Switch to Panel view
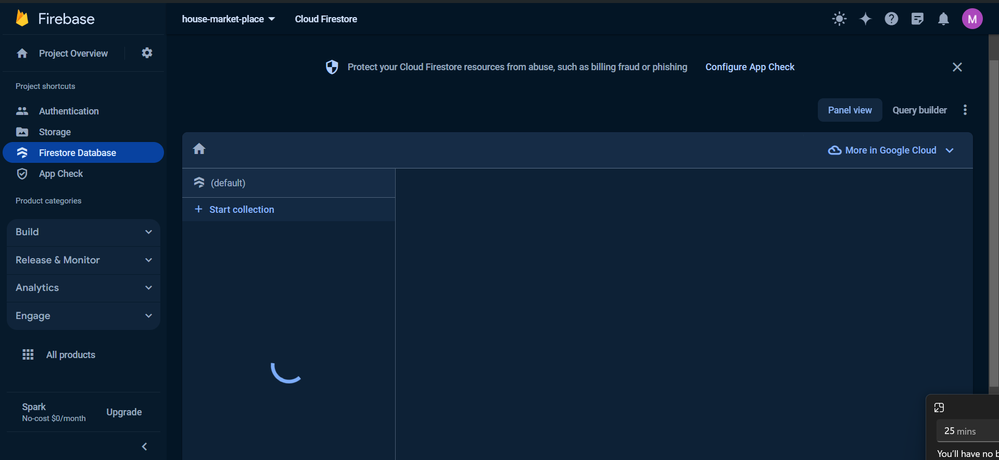Image resolution: width=999 pixels, height=460 pixels. tap(850, 110)
